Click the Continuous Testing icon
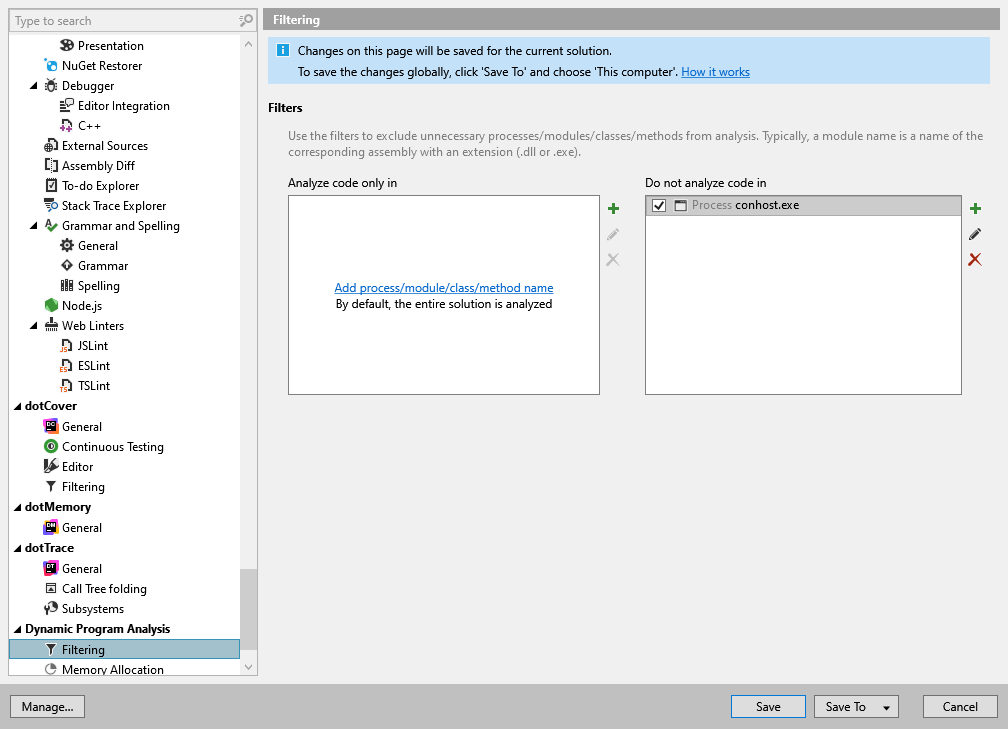Viewport: 1008px width, 729px height. [51, 446]
